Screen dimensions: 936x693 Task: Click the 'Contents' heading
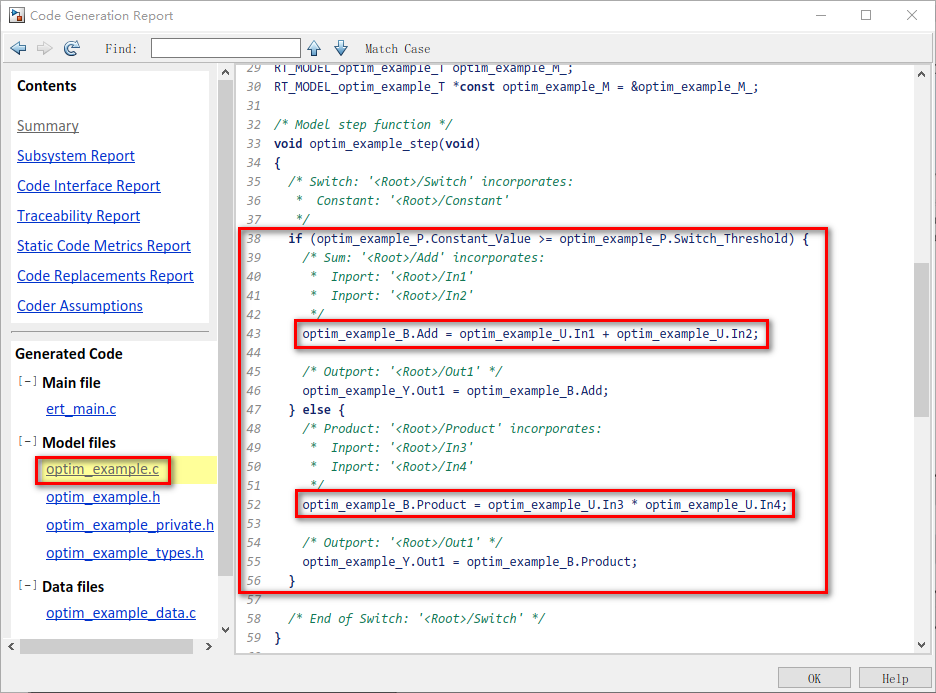(47, 86)
